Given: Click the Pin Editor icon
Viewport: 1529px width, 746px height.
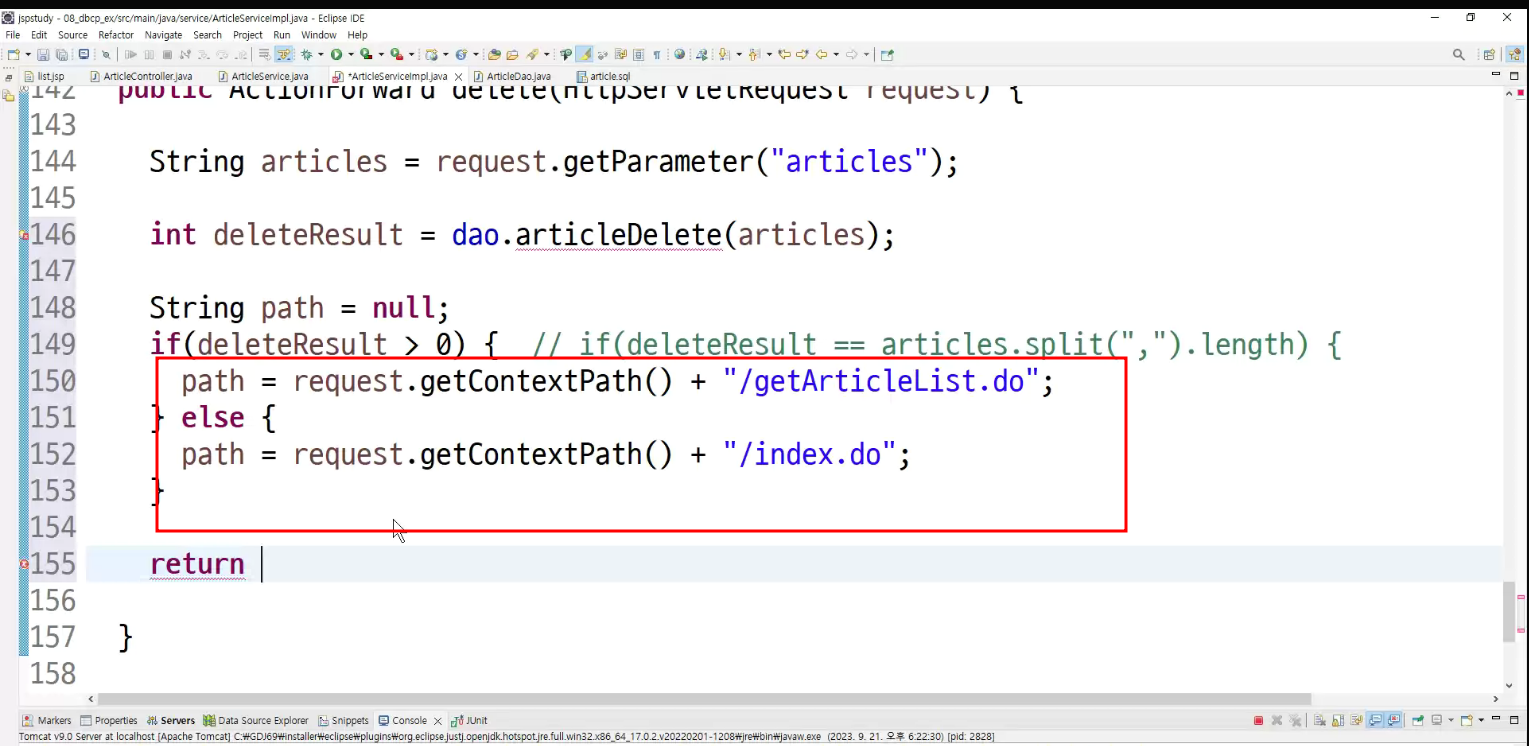Looking at the screenshot, I should pyautogui.click(x=887, y=54).
